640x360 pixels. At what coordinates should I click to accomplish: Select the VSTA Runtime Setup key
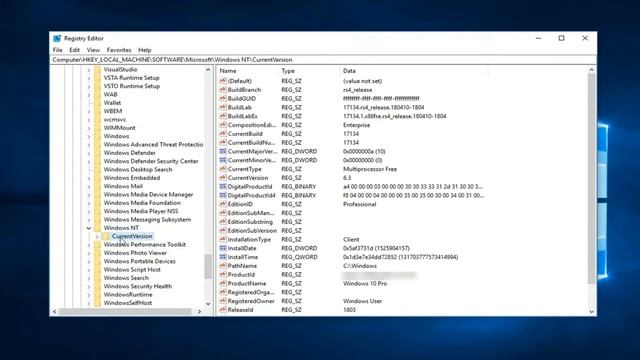click(131, 78)
